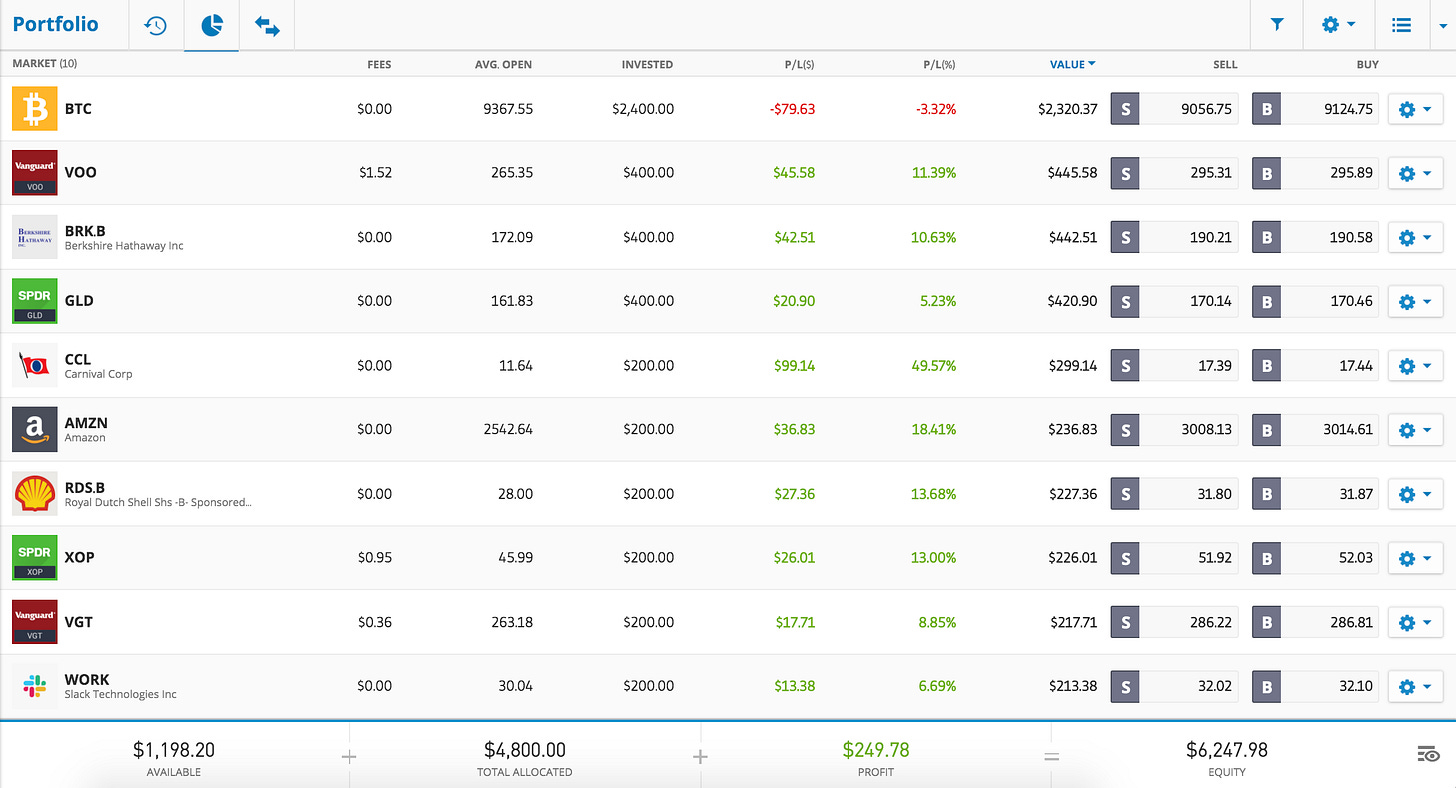Sell WORK at 32.02

(1175, 687)
